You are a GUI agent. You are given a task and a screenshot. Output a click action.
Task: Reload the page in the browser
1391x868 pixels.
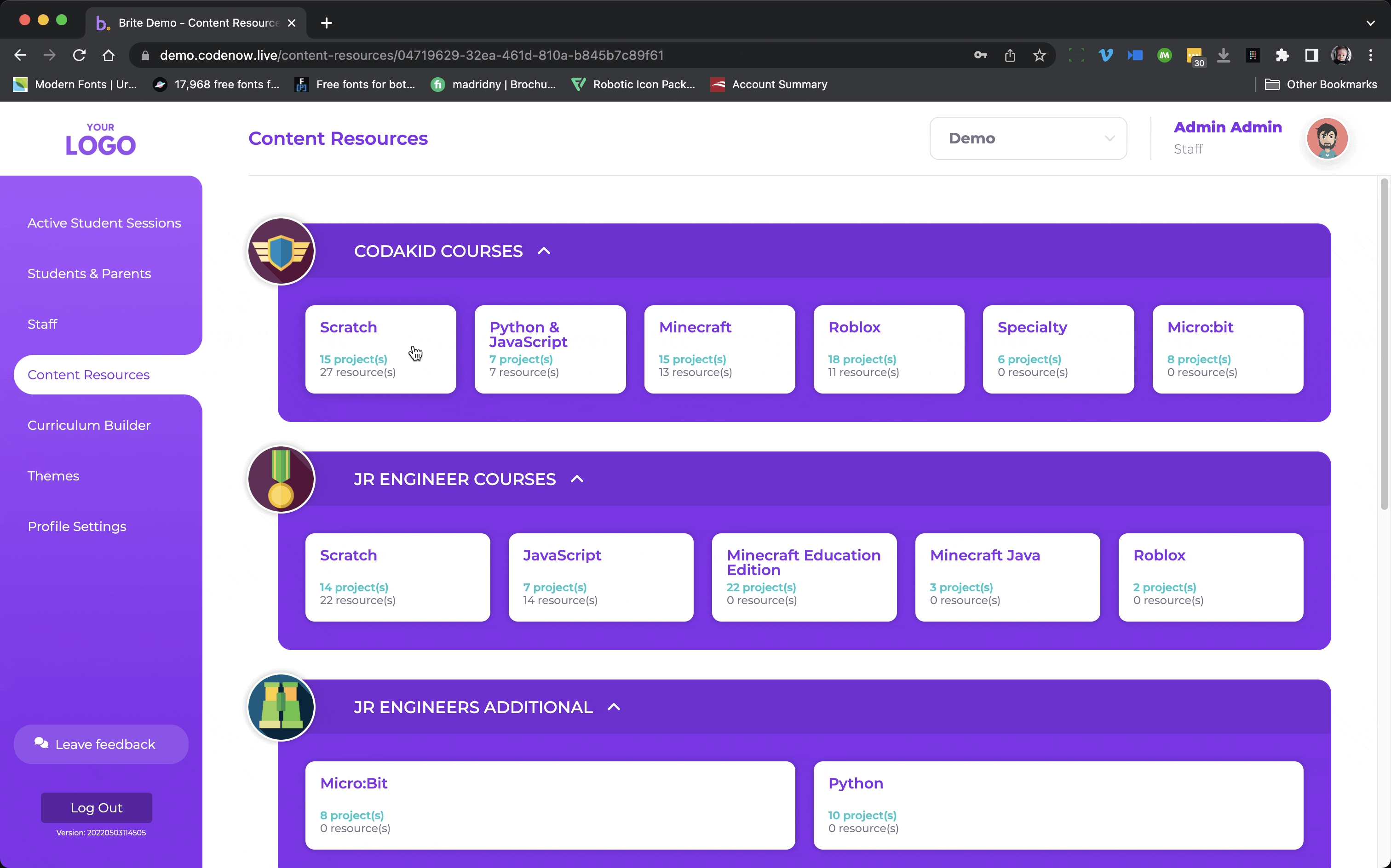coord(79,55)
